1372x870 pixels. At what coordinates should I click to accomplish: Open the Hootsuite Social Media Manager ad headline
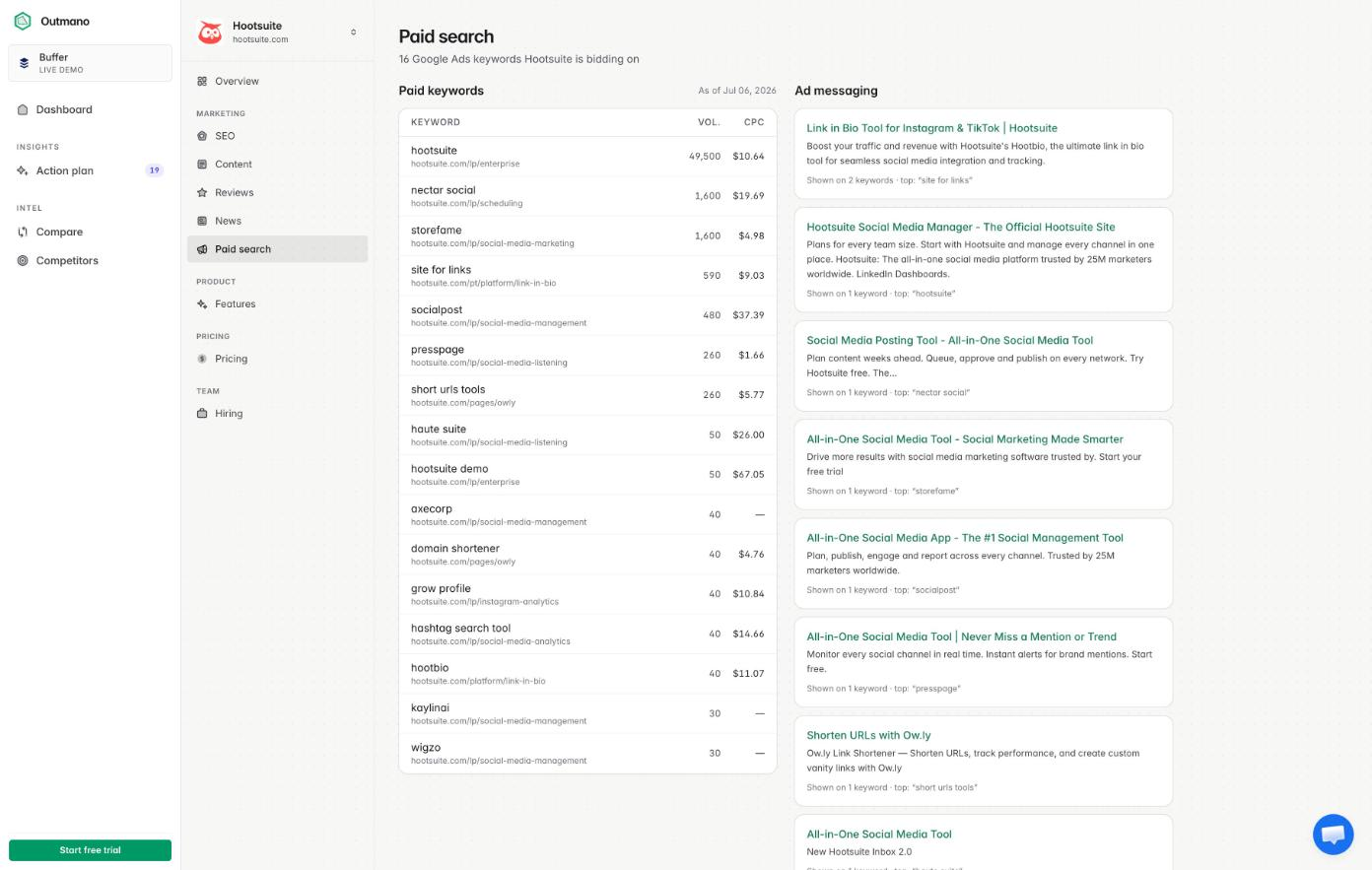[x=961, y=227]
